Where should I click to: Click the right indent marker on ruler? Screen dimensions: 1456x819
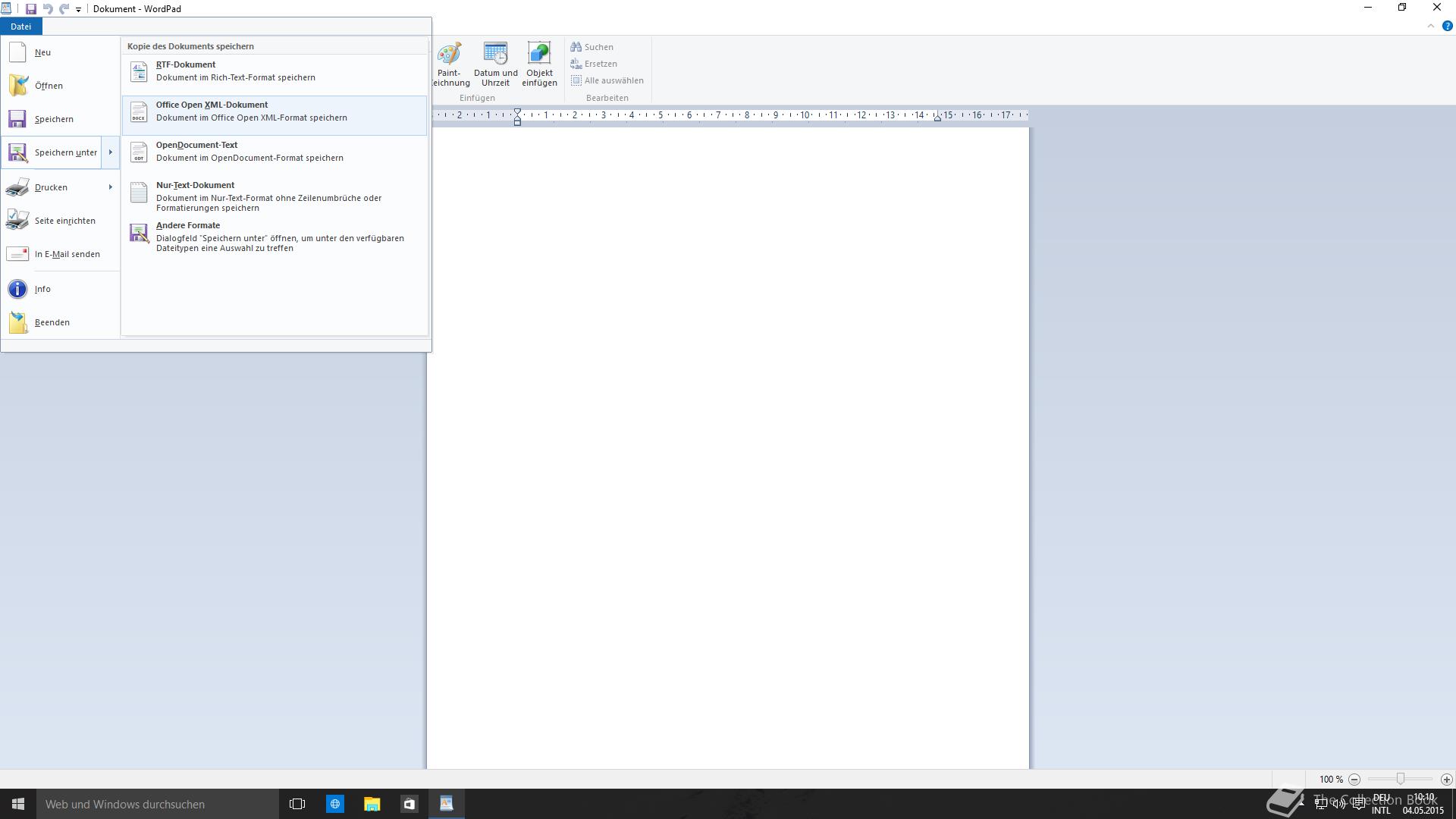click(937, 118)
